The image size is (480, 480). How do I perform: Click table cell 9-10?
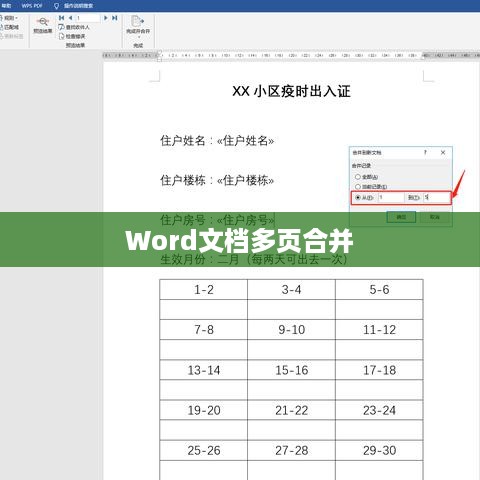291,330
